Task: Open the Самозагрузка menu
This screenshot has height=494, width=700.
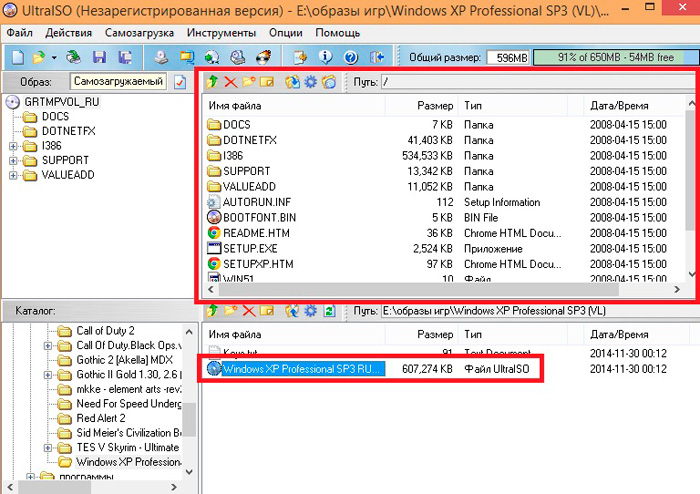Action: (x=139, y=33)
